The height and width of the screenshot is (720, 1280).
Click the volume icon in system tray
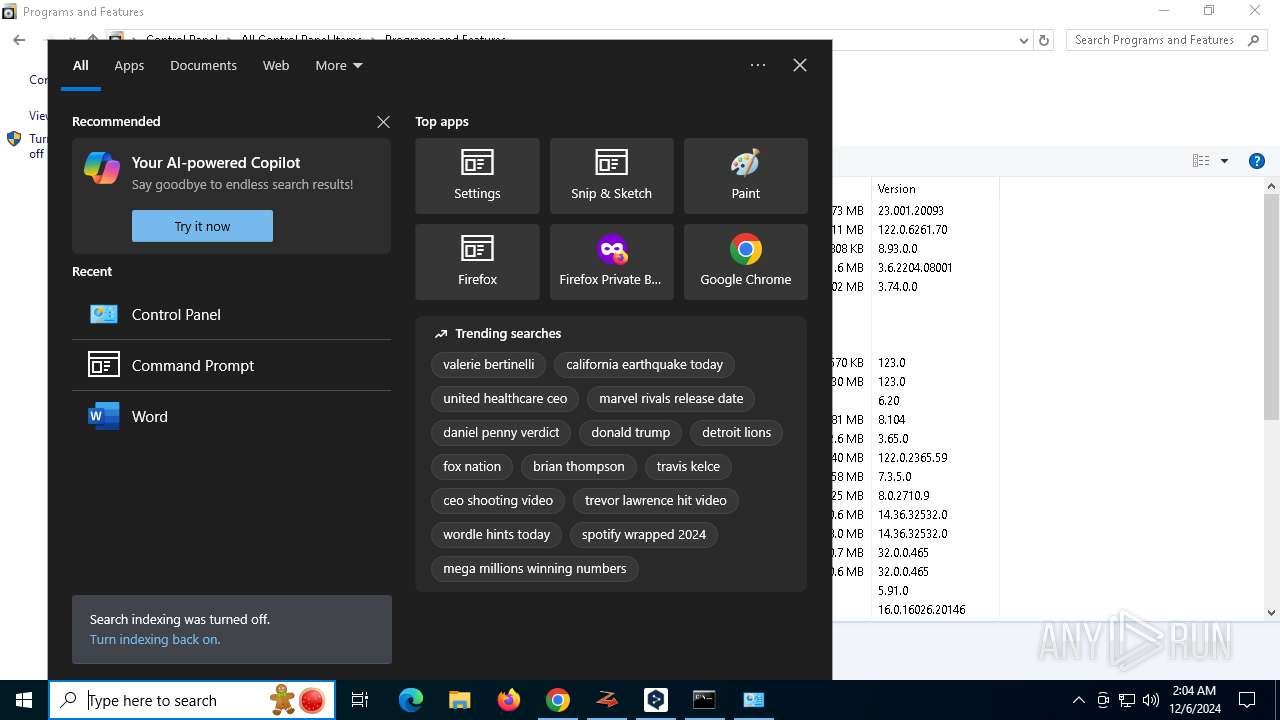coord(1151,700)
